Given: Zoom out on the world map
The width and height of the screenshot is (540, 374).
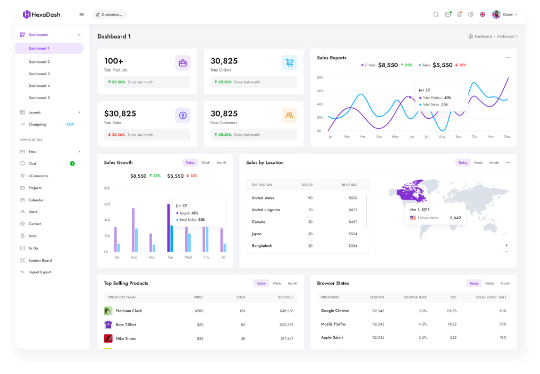Looking at the screenshot, I should pyautogui.click(x=507, y=252).
